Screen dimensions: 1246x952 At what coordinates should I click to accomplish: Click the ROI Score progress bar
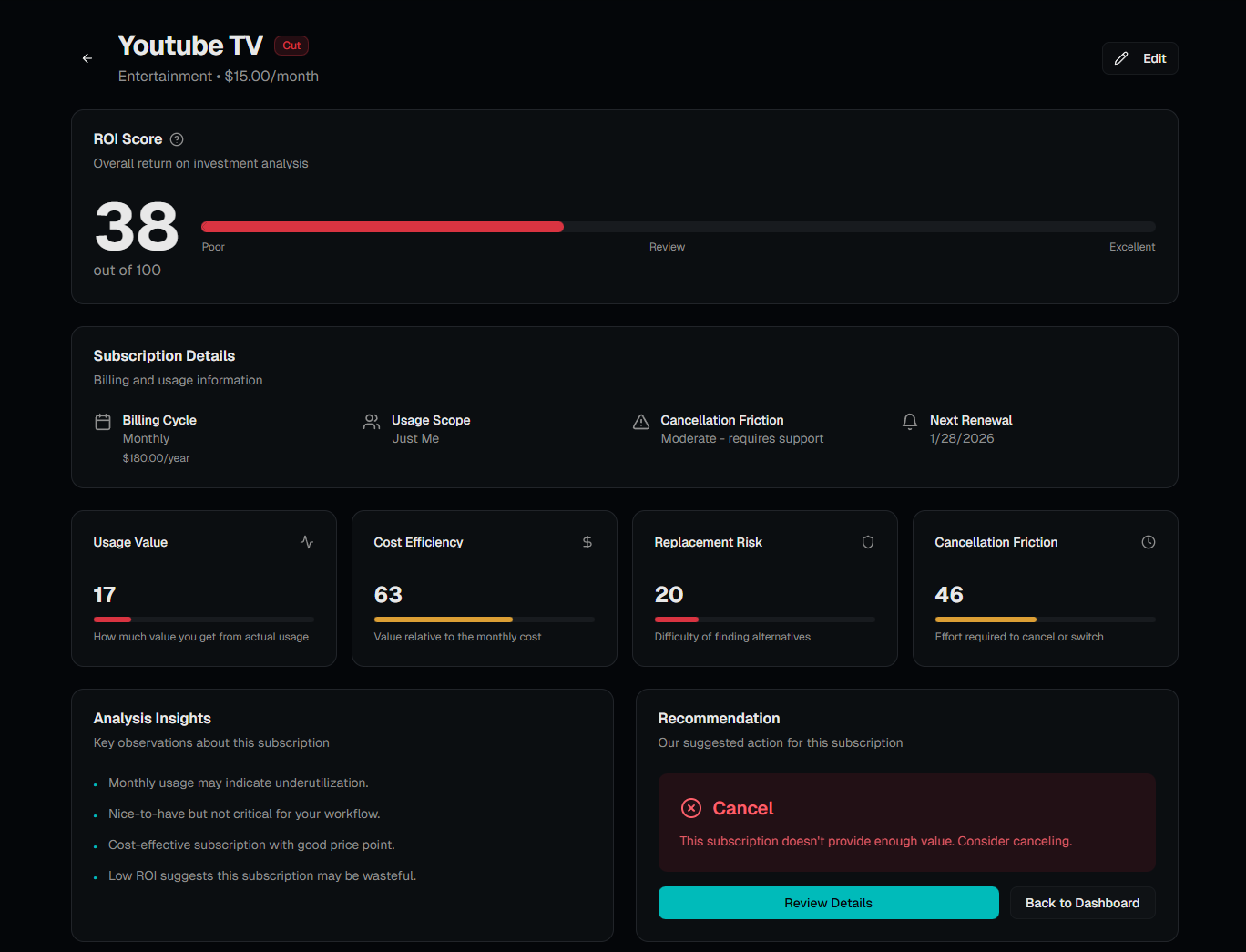click(678, 227)
